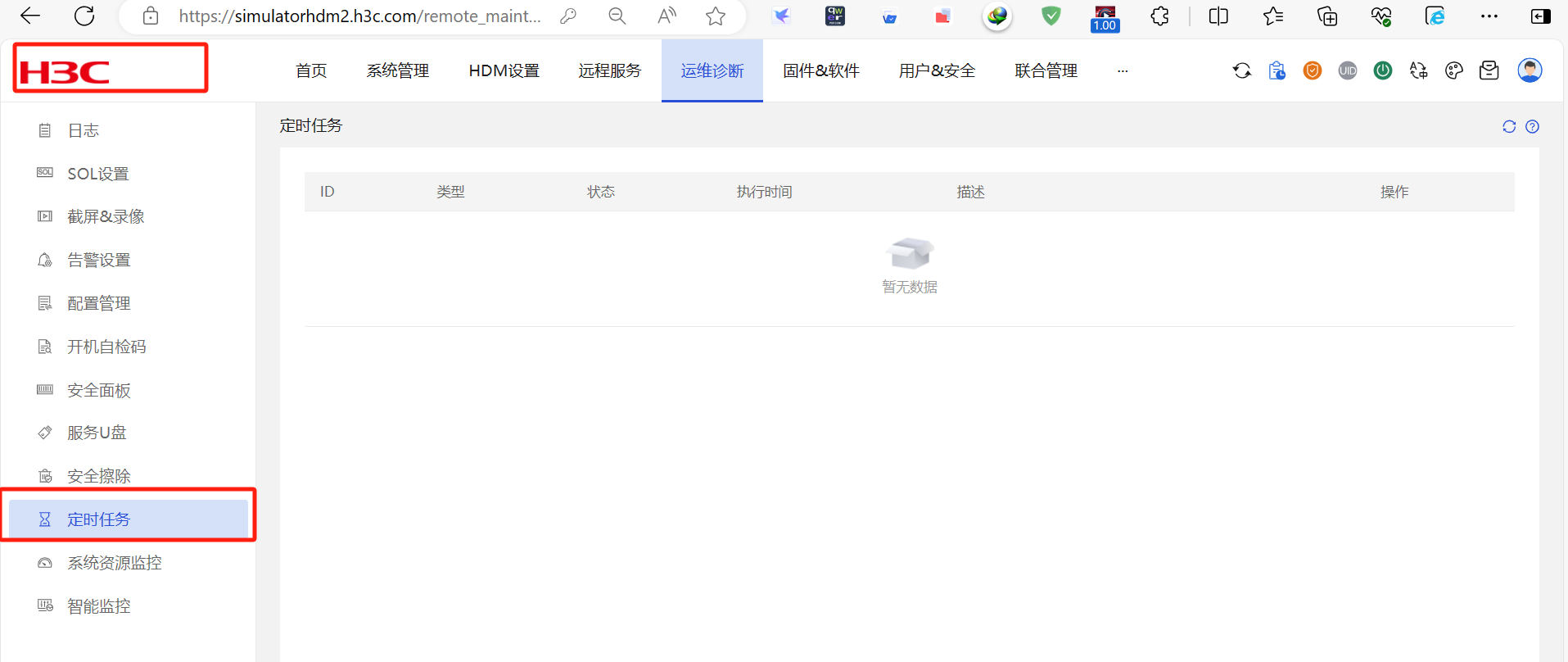Expand the more menus ellipsis in navigation
The width and height of the screenshot is (1568, 662).
(x=1123, y=71)
